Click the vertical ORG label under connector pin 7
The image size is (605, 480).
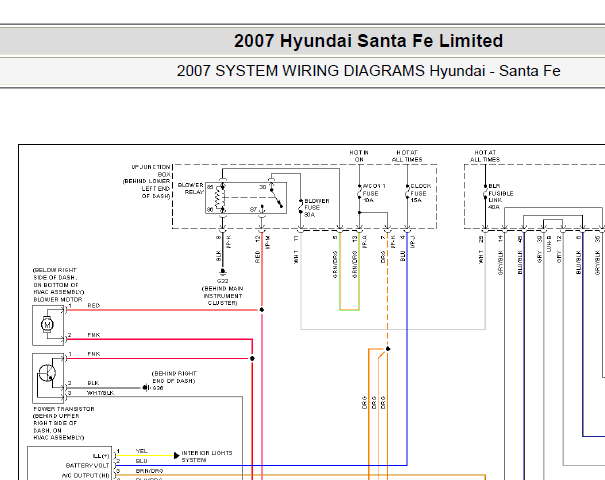[383, 257]
